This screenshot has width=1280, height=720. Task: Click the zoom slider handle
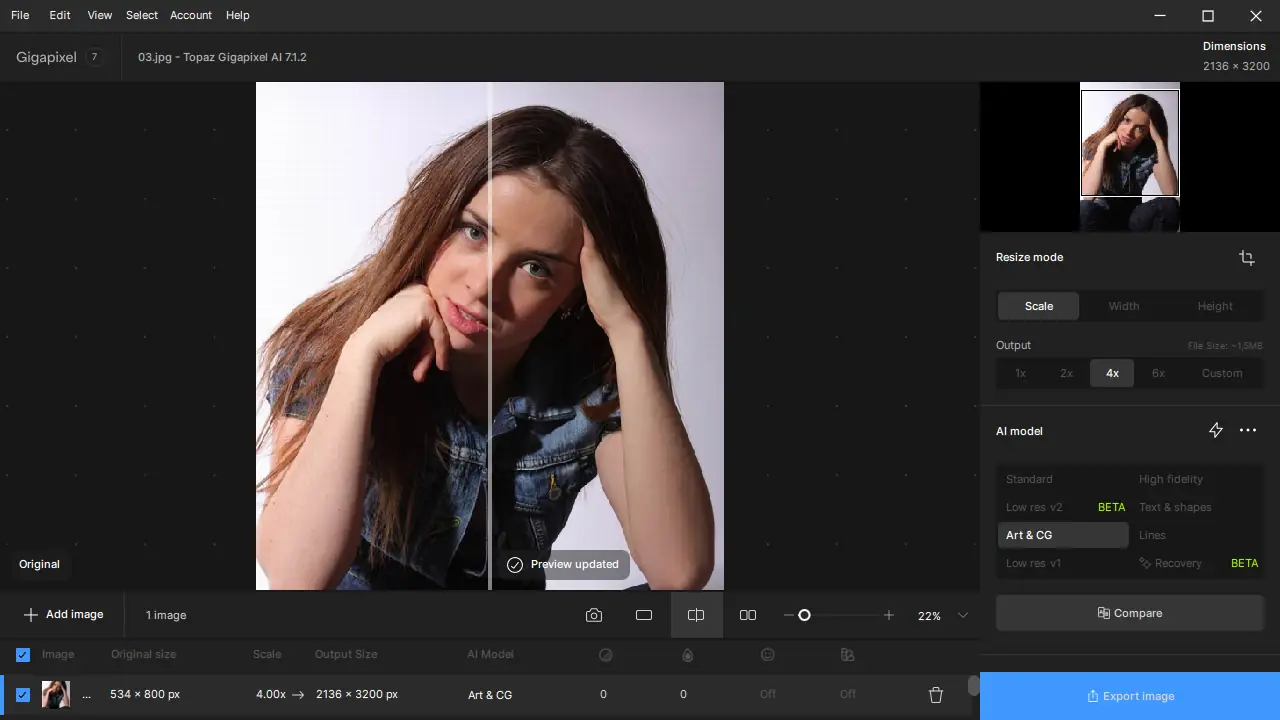(x=804, y=615)
